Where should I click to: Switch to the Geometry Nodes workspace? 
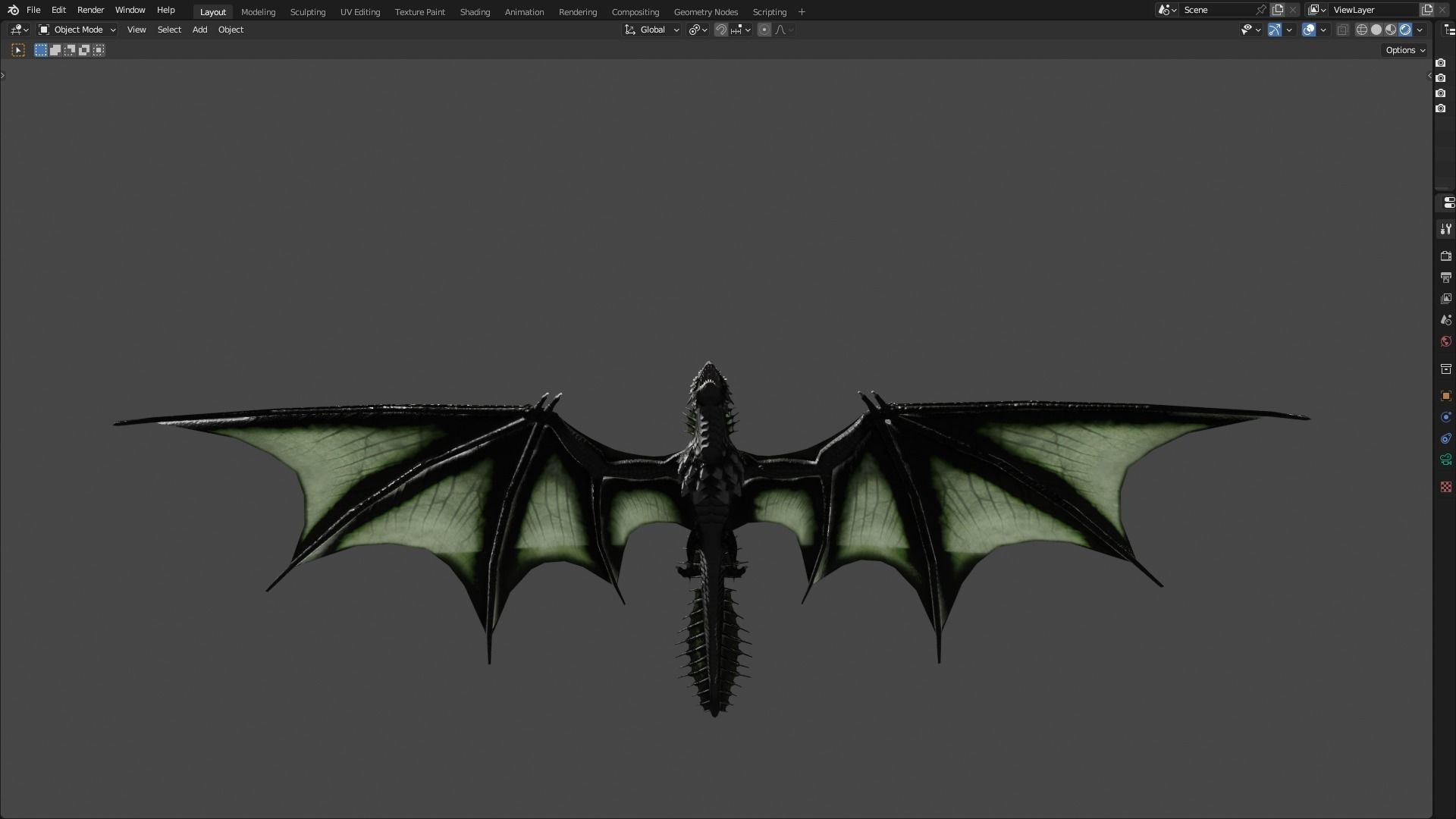click(706, 12)
